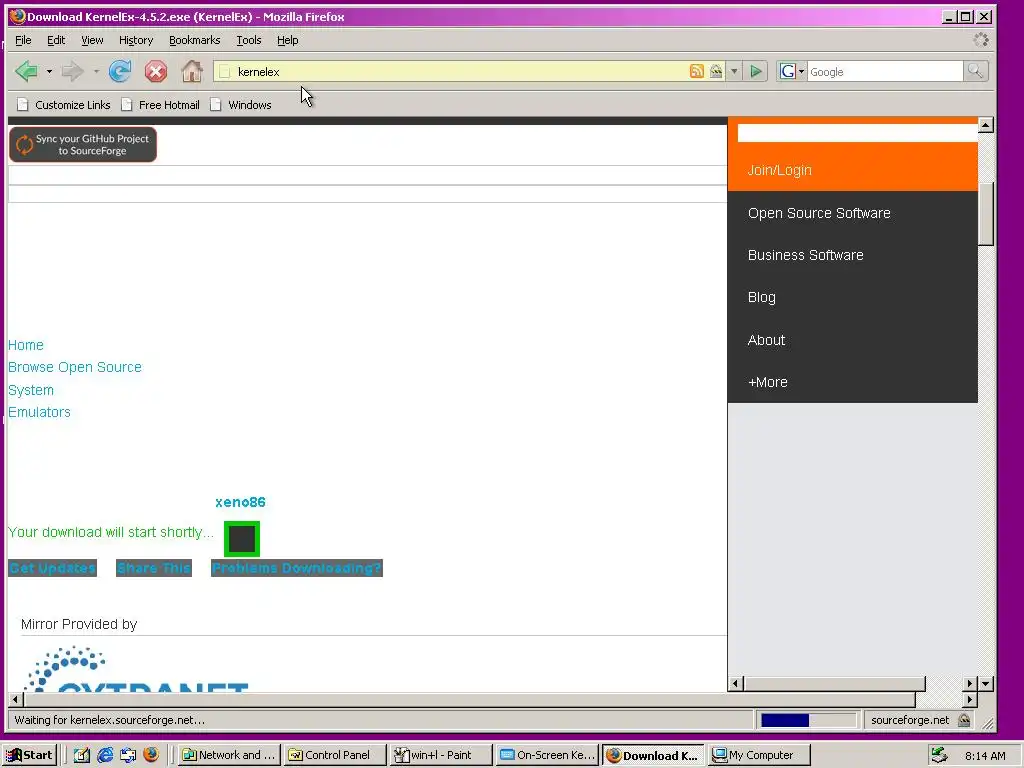Open the Help menu

pos(287,40)
